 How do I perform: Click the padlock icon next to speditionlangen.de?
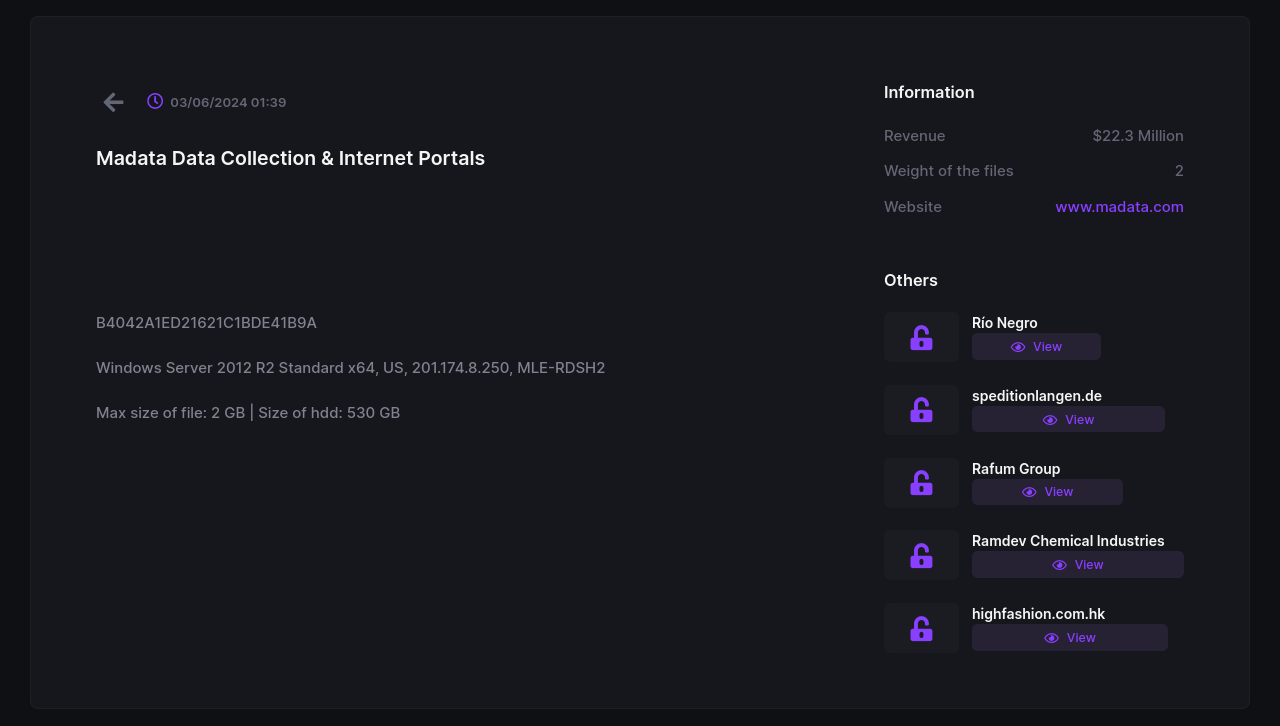tap(920, 410)
